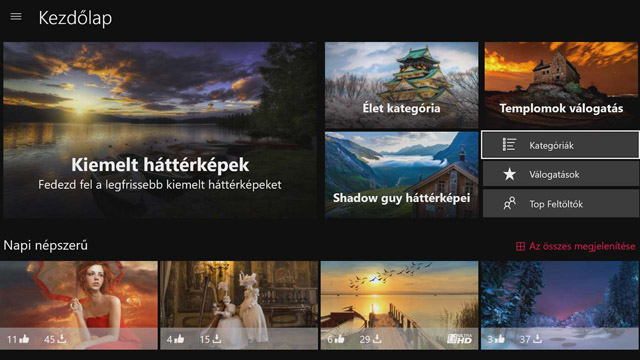The image size is (640, 360).
Task: Show all via Az összes megjelenítése link
Action: point(582,246)
